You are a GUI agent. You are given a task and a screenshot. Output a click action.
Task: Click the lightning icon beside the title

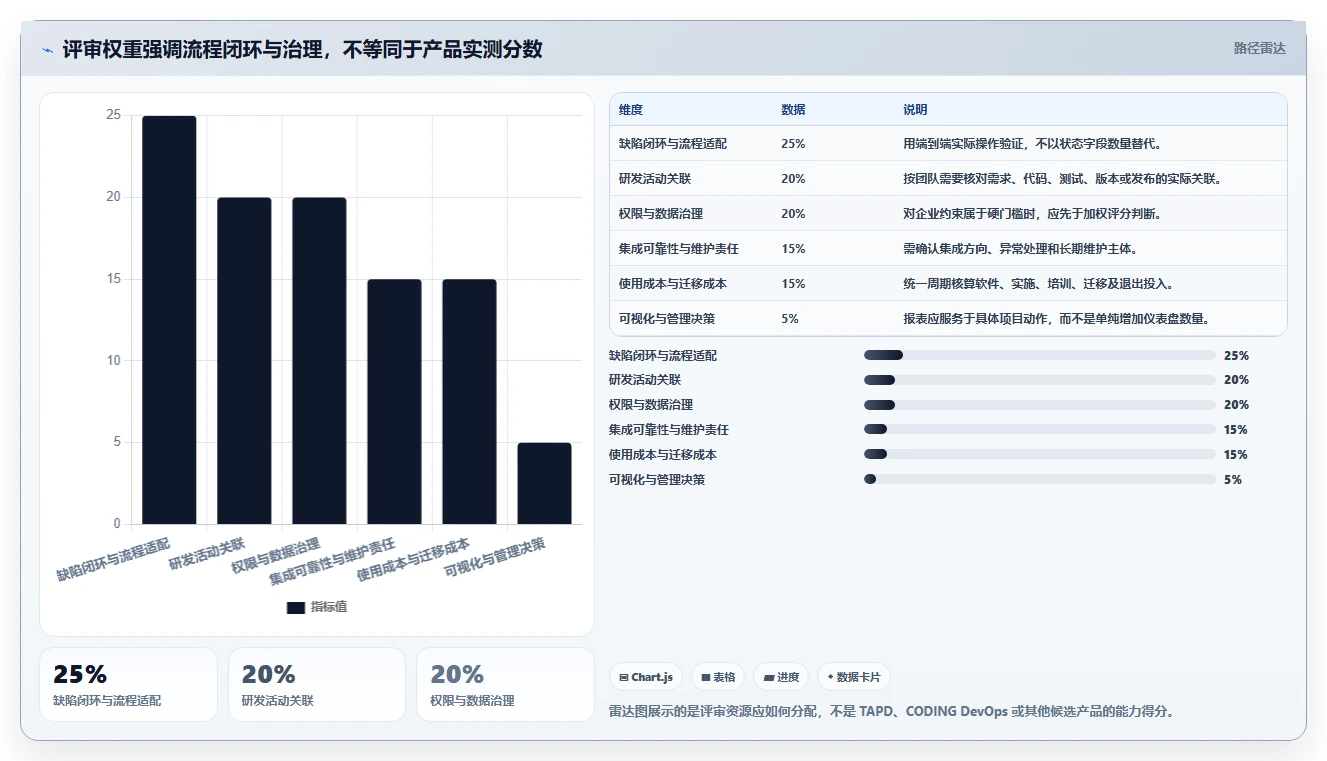point(48,50)
